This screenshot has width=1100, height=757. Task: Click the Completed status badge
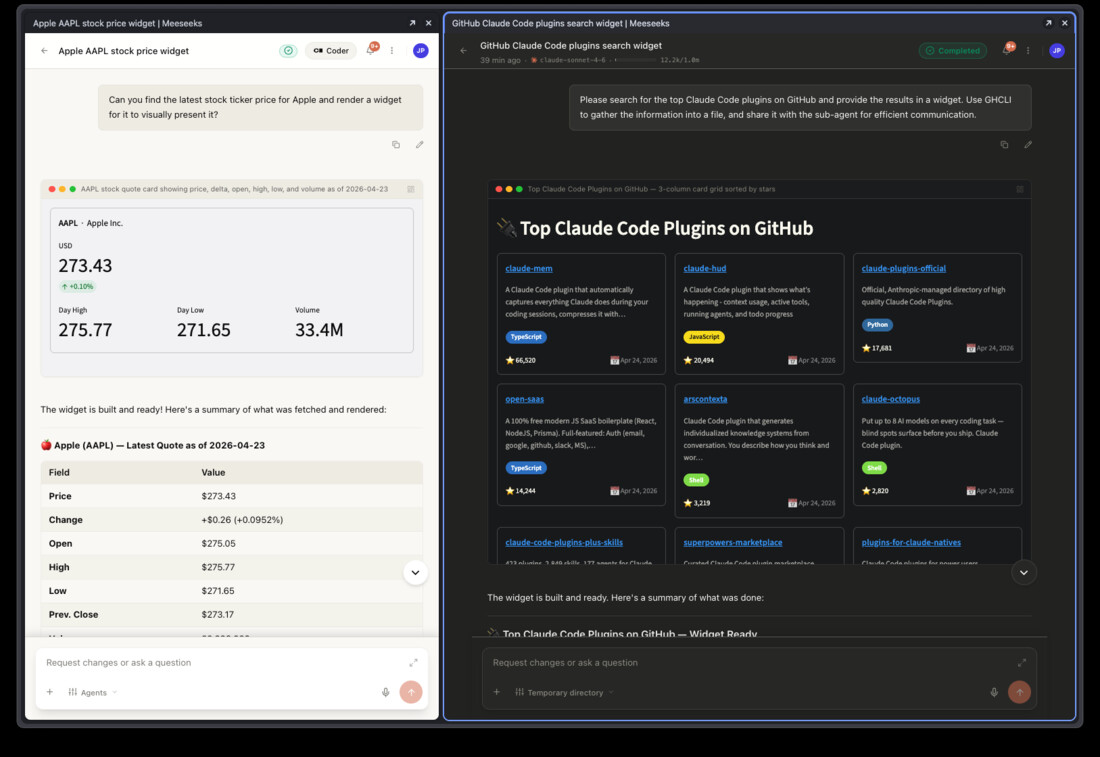click(x=953, y=51)
